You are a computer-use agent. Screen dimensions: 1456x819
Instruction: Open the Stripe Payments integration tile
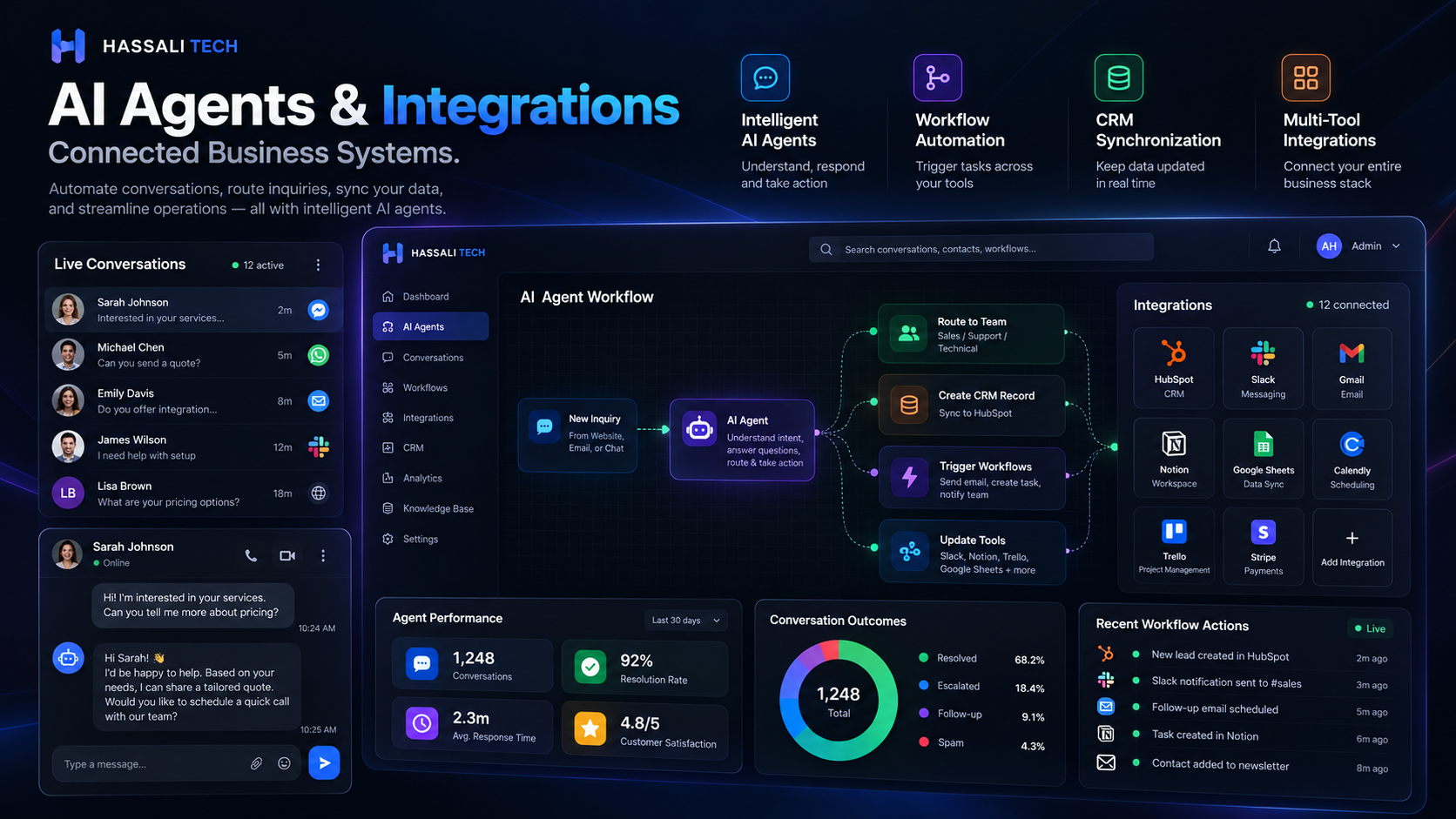tap(1263, 547)
